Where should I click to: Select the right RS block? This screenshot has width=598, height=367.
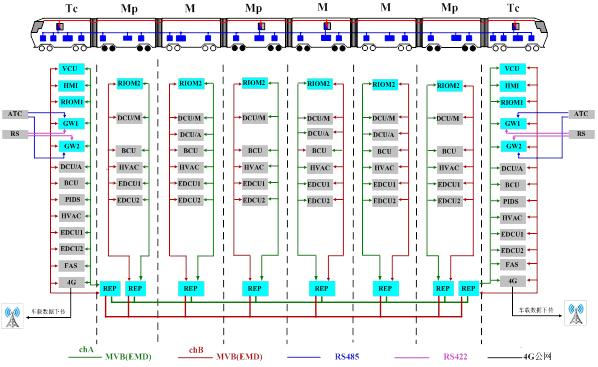[582, 134]
